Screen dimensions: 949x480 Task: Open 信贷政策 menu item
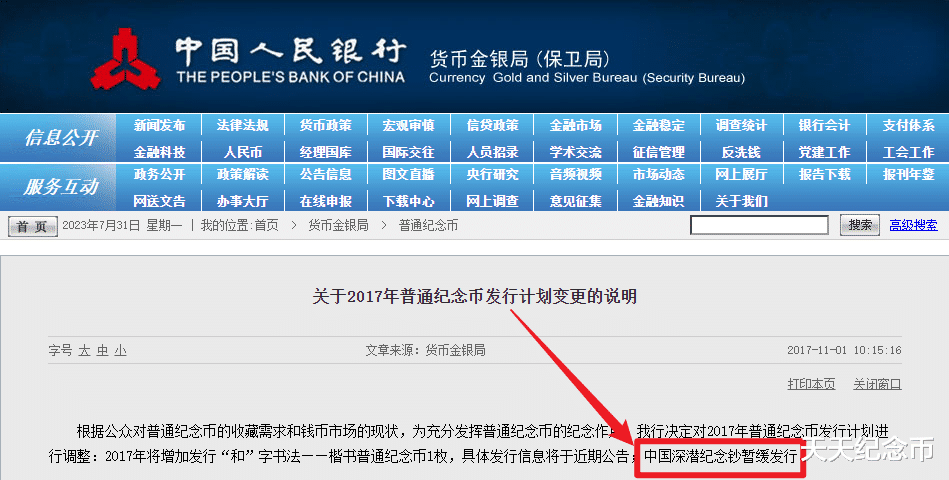492,125
